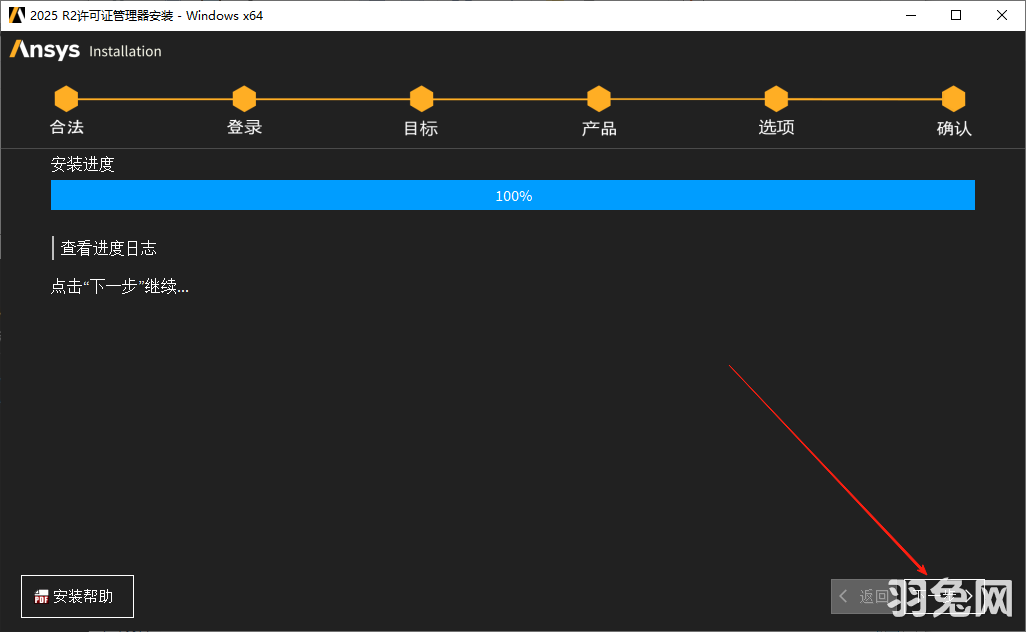Close the license manager installer window
The width and height of the screenshot is (1026, 632).
(1002, 15)
